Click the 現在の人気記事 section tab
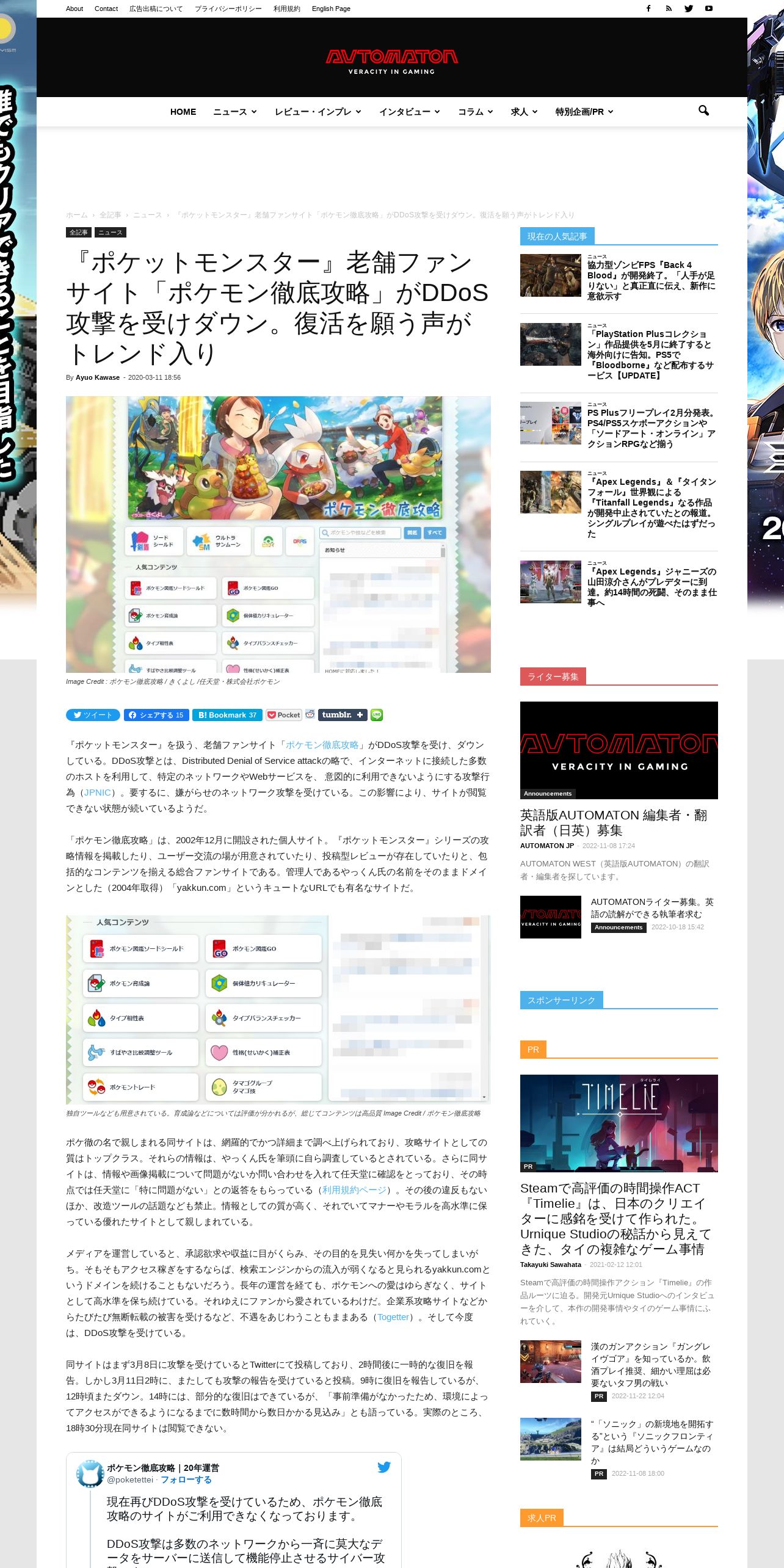784x1568 pixels. (x=557, y=236)
